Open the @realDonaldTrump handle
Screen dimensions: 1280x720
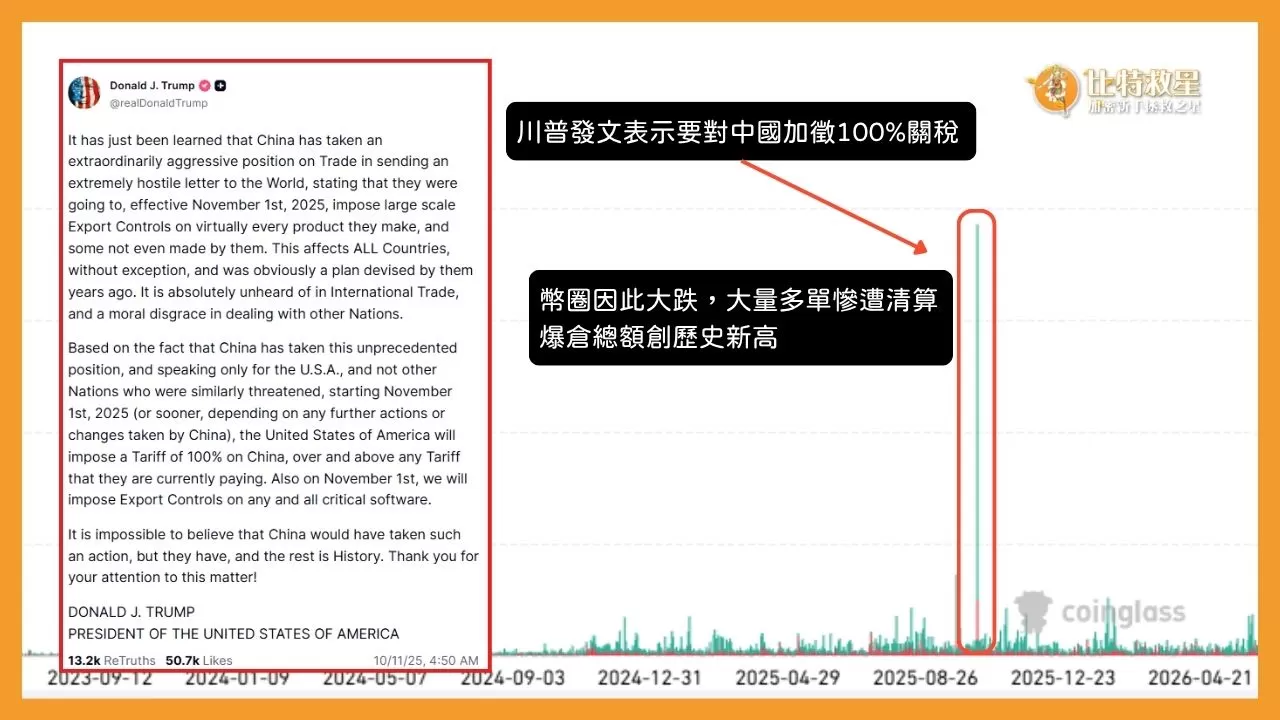point(159,103)
